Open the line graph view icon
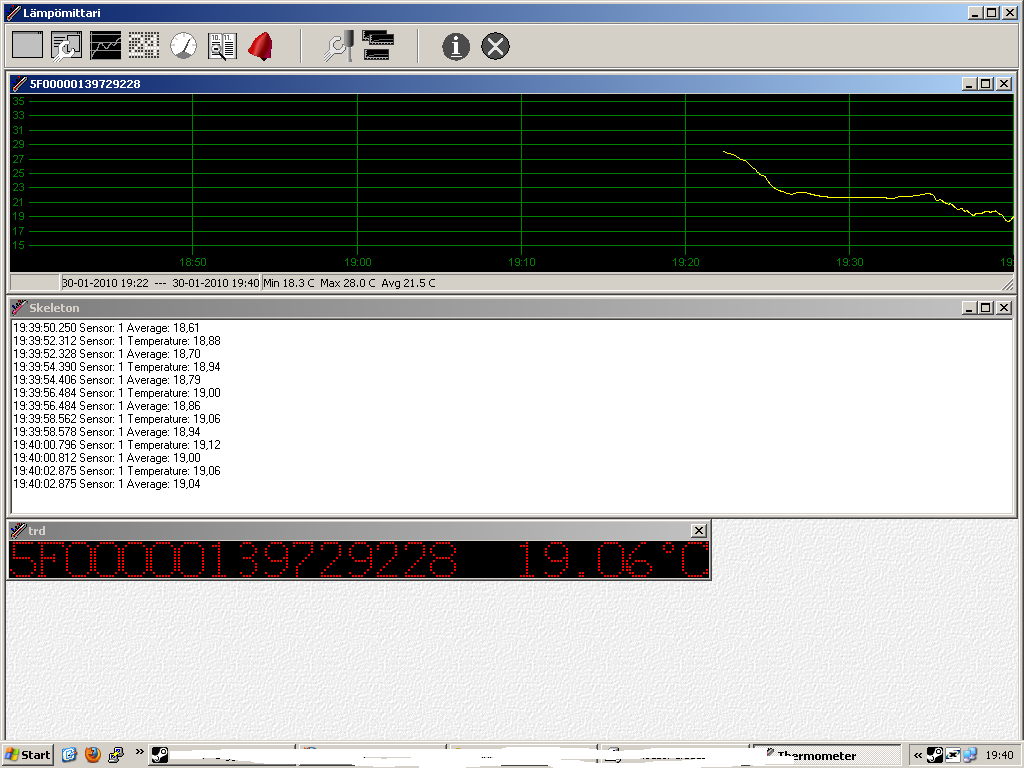The width and height of the screenshot is (1024, 768). pos(105,45)
